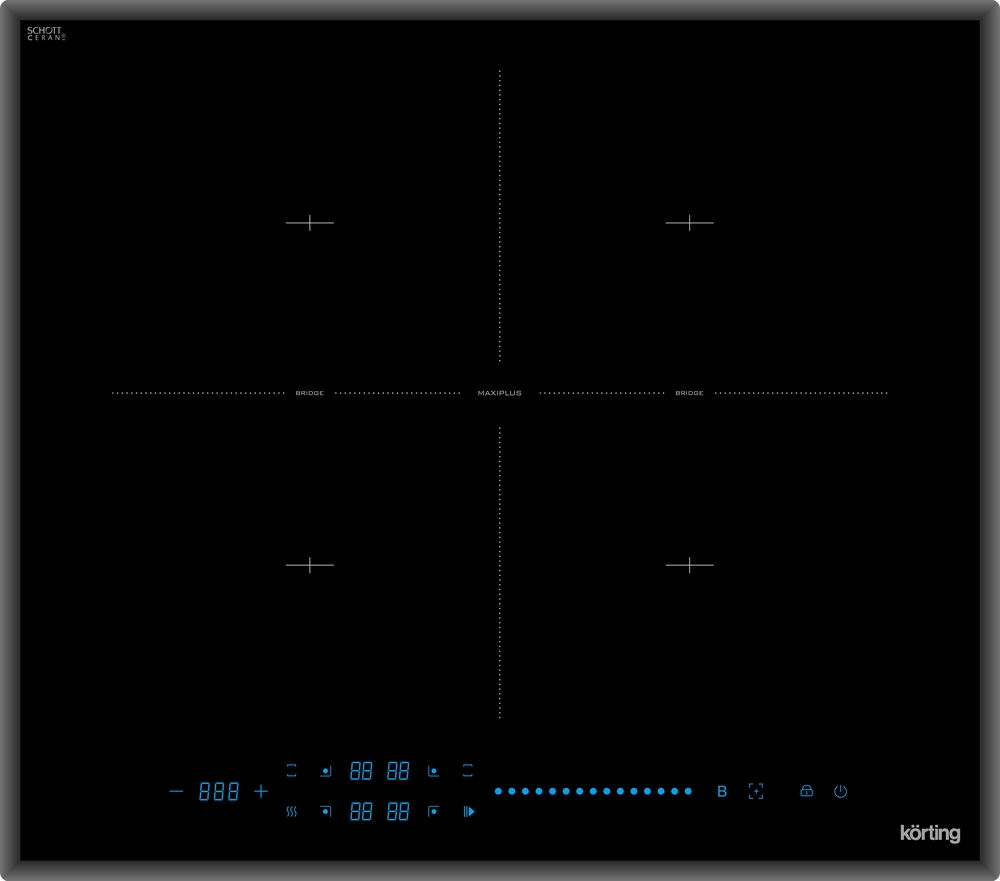Tap the keep-warm wavy heat icon
The image size is (1000, 881).
(x=291, y=811)
